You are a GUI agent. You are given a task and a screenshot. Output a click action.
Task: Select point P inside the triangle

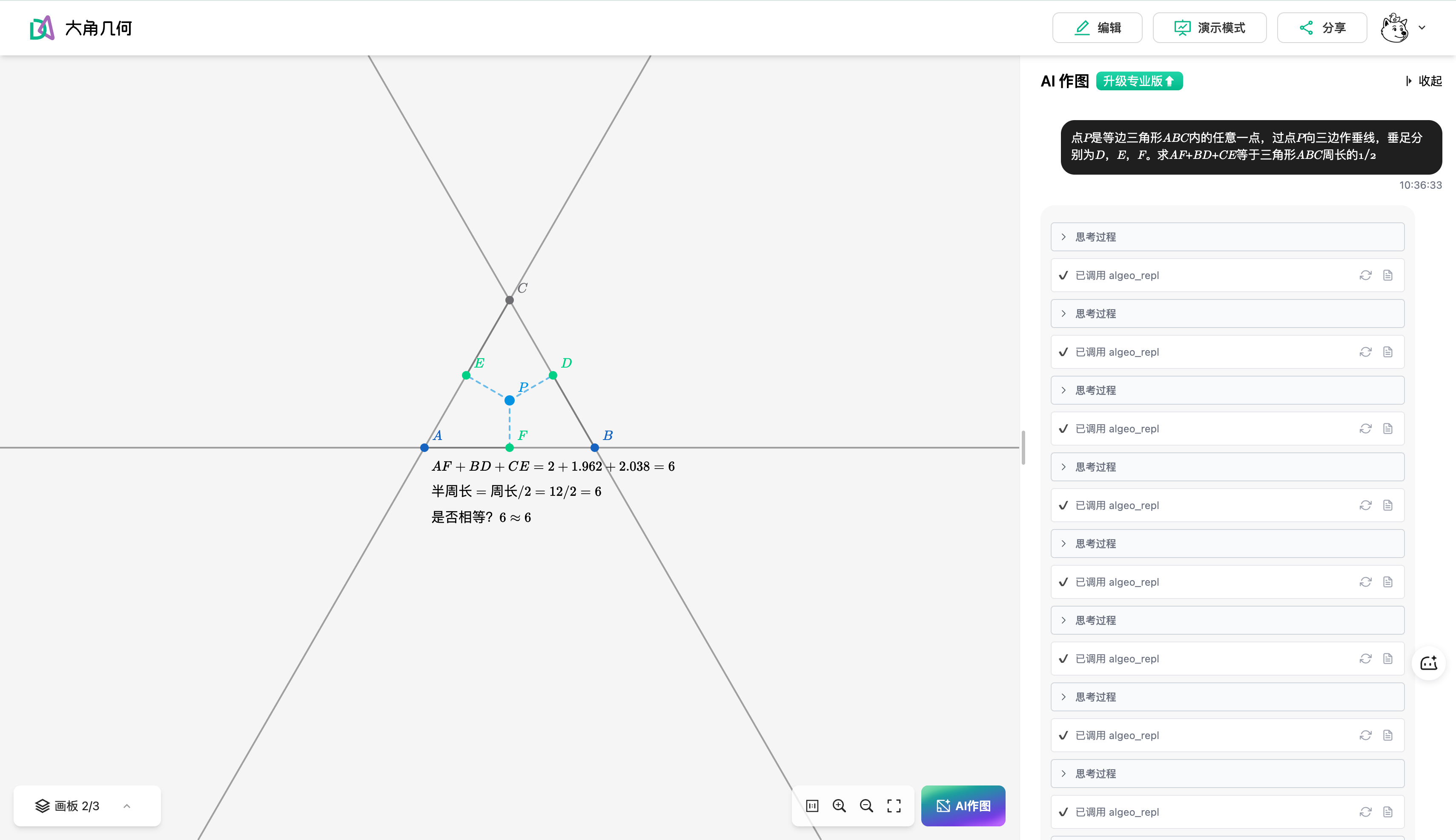tap(509, 400)
